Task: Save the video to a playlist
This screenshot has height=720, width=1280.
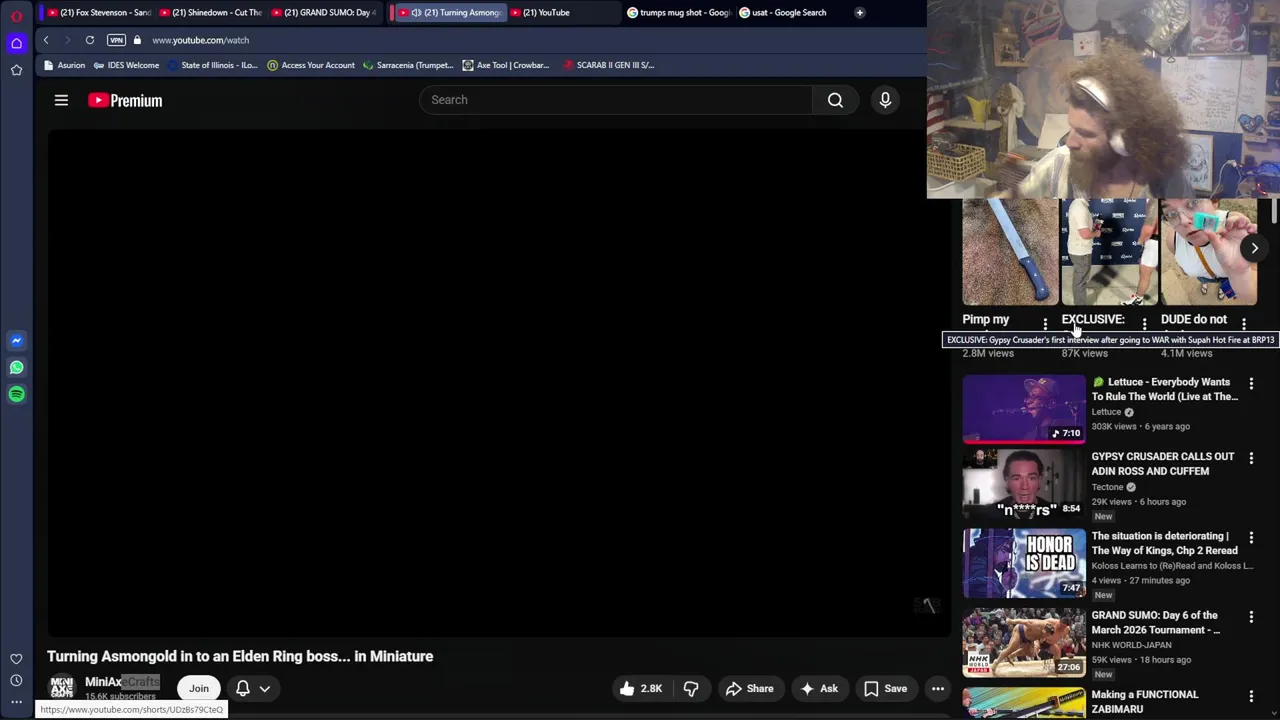Action: [885, 688]
